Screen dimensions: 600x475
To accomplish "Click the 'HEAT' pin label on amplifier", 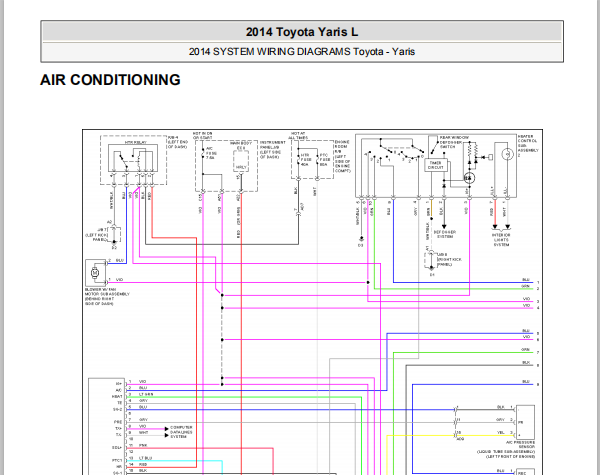I will point(117,397).
